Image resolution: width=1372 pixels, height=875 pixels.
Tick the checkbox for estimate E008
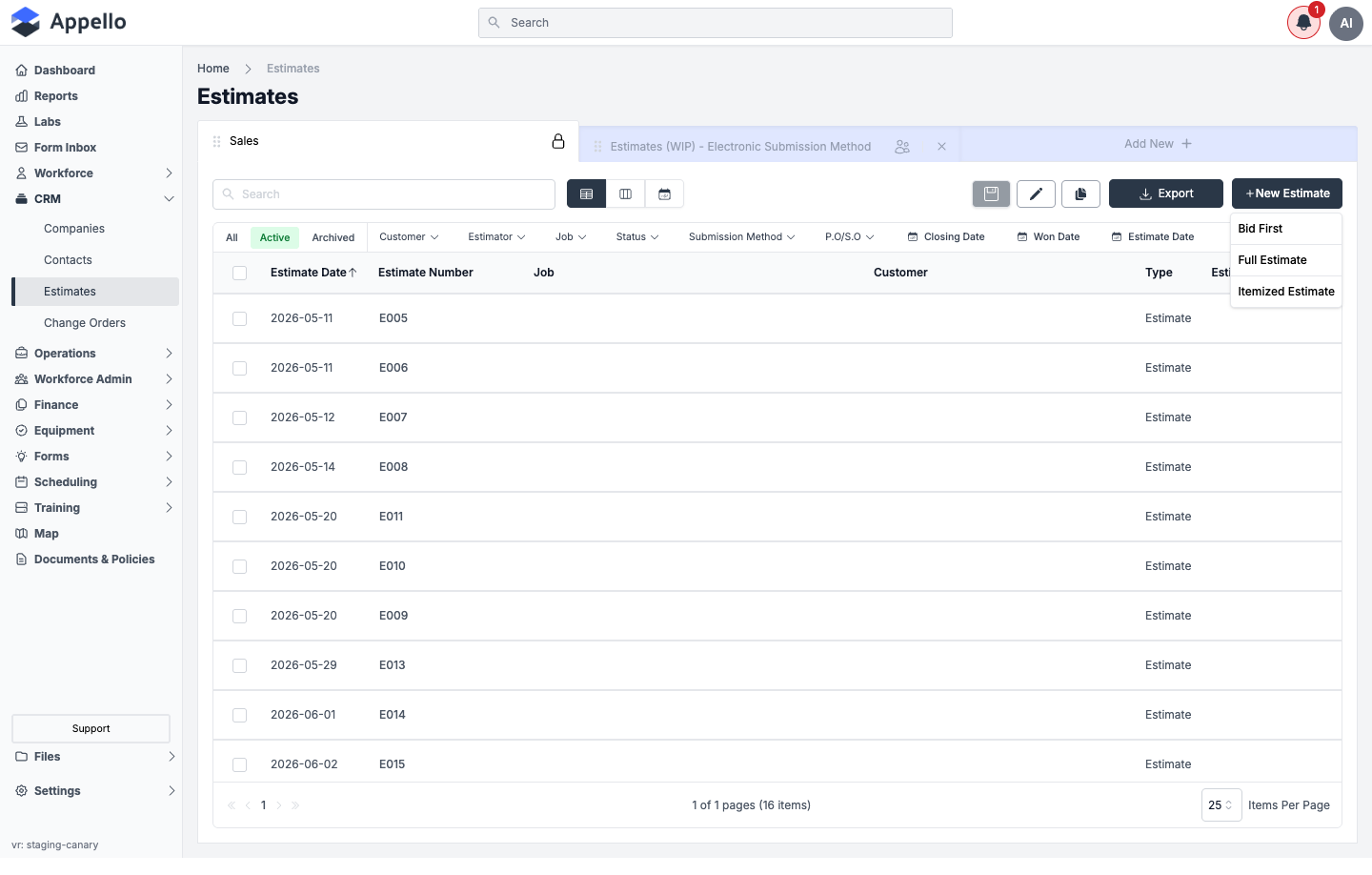click(240, 467)
